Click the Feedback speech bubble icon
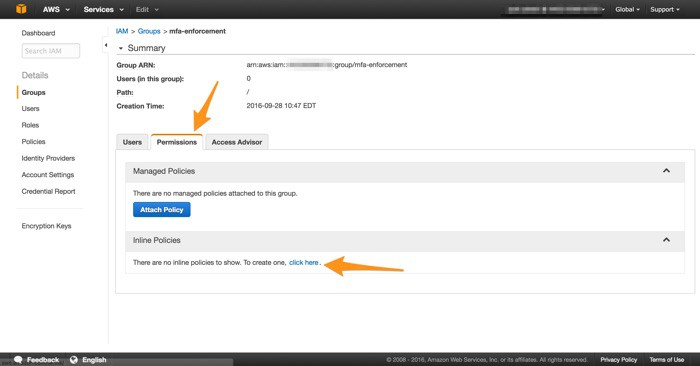 (x=18, y=360)
